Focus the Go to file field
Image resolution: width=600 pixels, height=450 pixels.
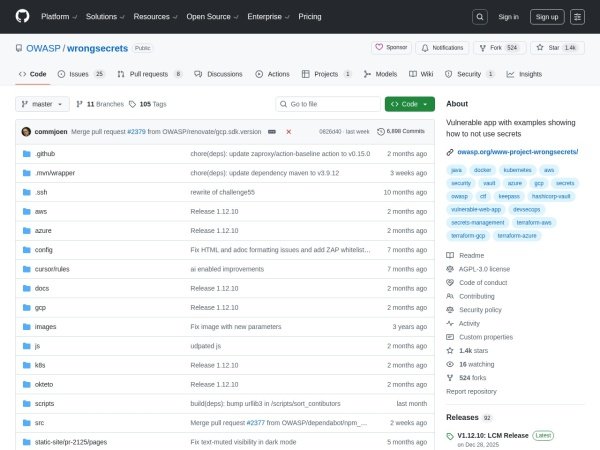[x=328, y=104]
